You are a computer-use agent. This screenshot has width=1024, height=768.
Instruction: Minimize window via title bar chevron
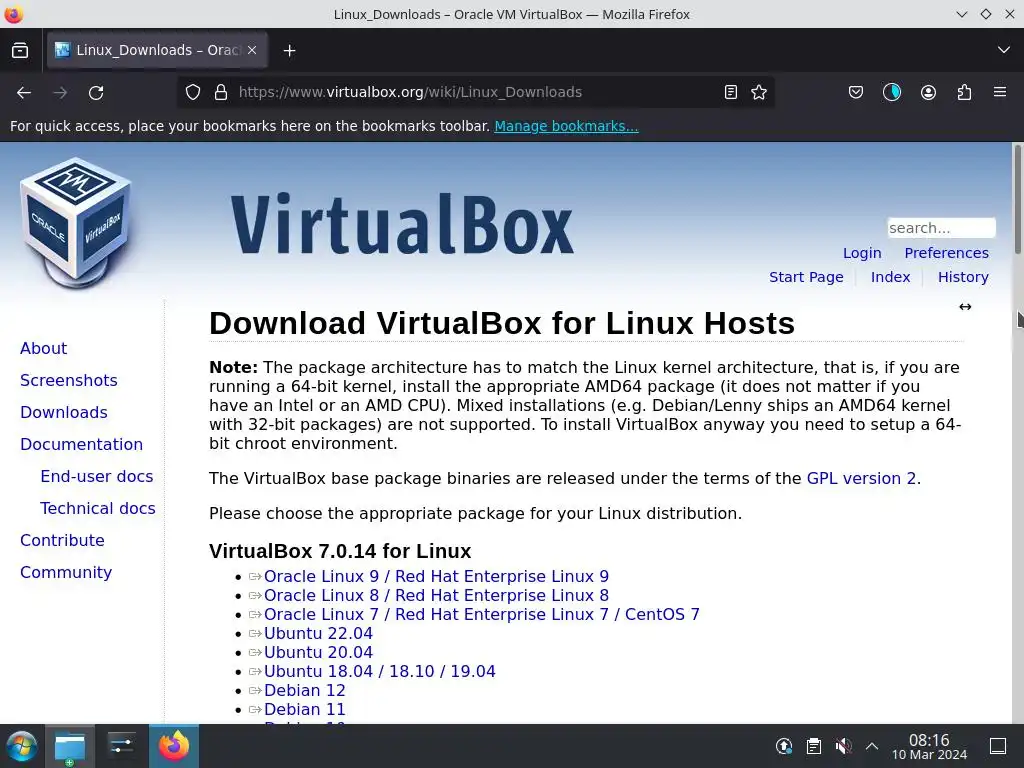961,14
